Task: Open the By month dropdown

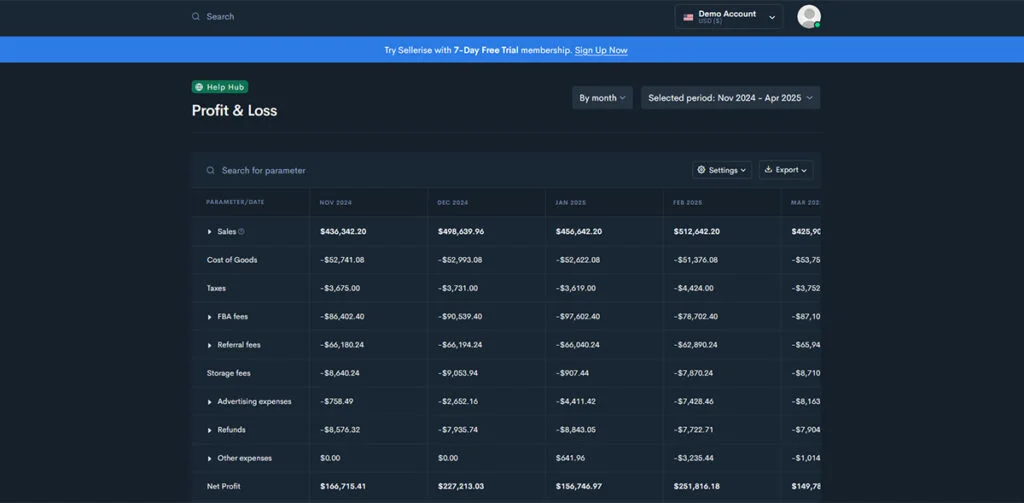Action: (x=602, y=98)
